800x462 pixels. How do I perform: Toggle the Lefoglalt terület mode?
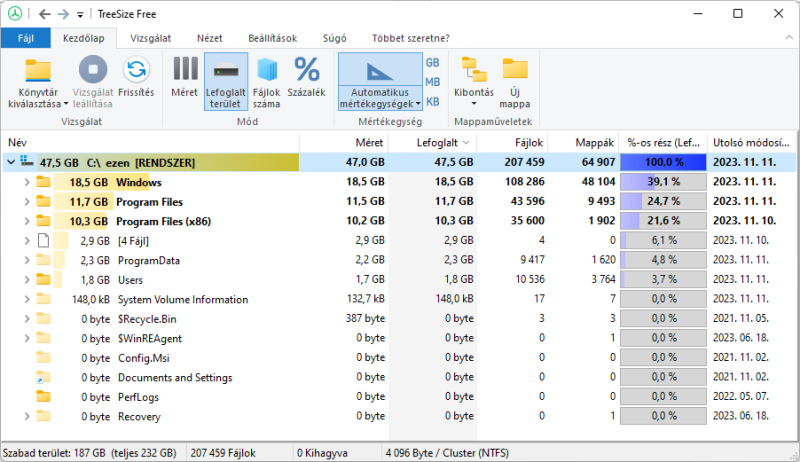226,82
